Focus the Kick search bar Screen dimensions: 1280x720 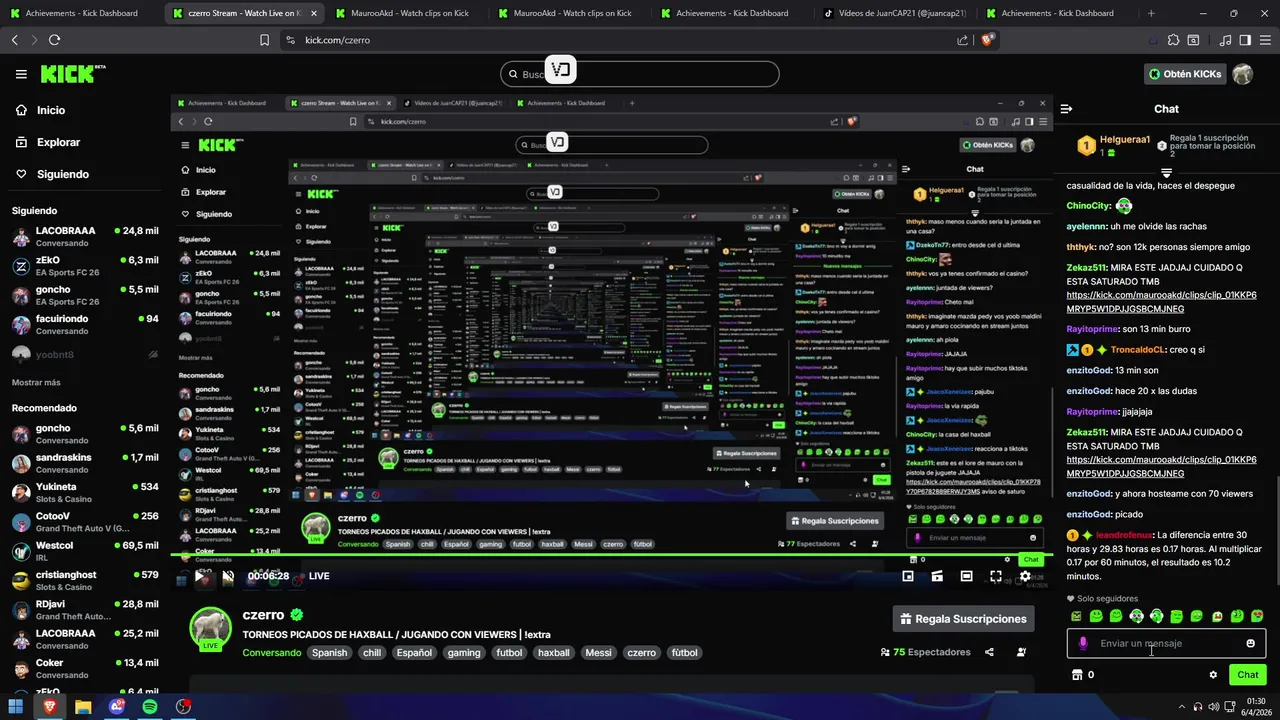[640, 74]
